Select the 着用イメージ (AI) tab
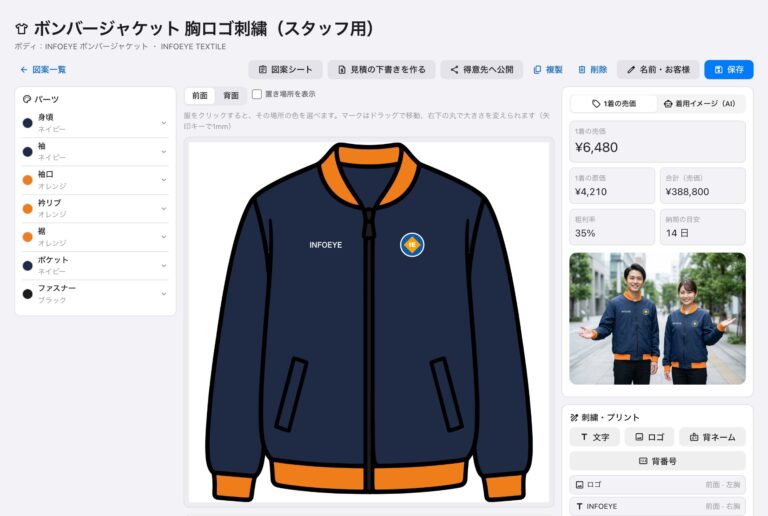The width and height of the screenshot is (768, 516). [x=700, y=104]
